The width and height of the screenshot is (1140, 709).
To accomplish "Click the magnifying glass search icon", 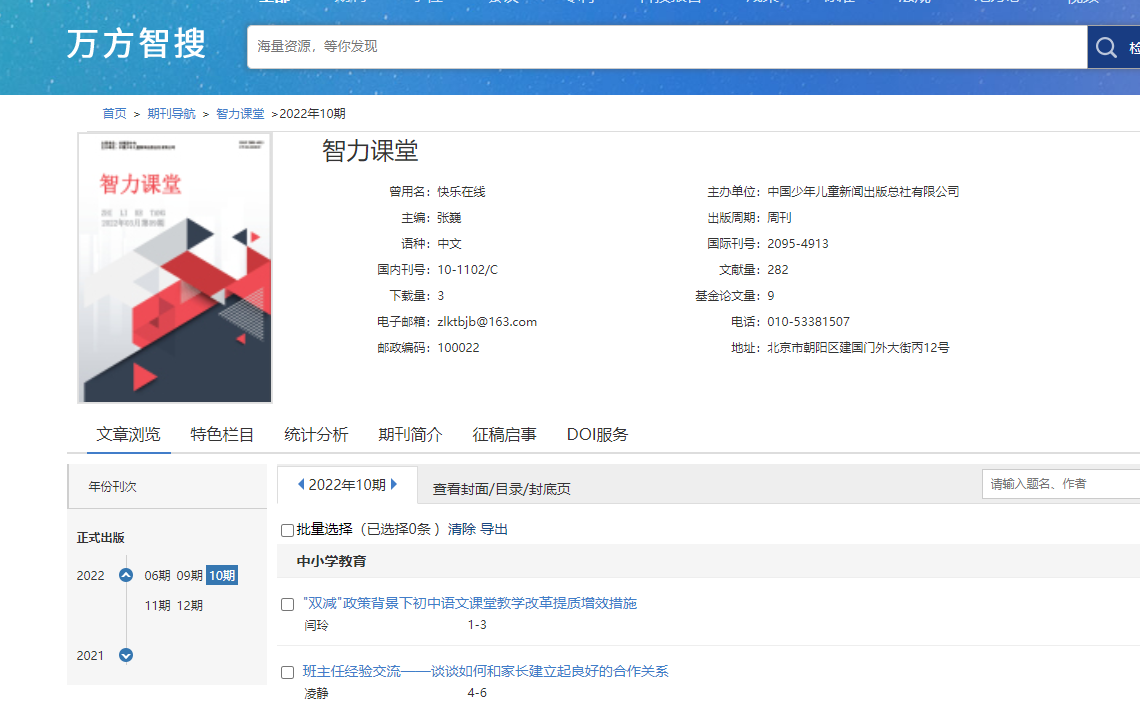I will click(x=1106, y=47).
